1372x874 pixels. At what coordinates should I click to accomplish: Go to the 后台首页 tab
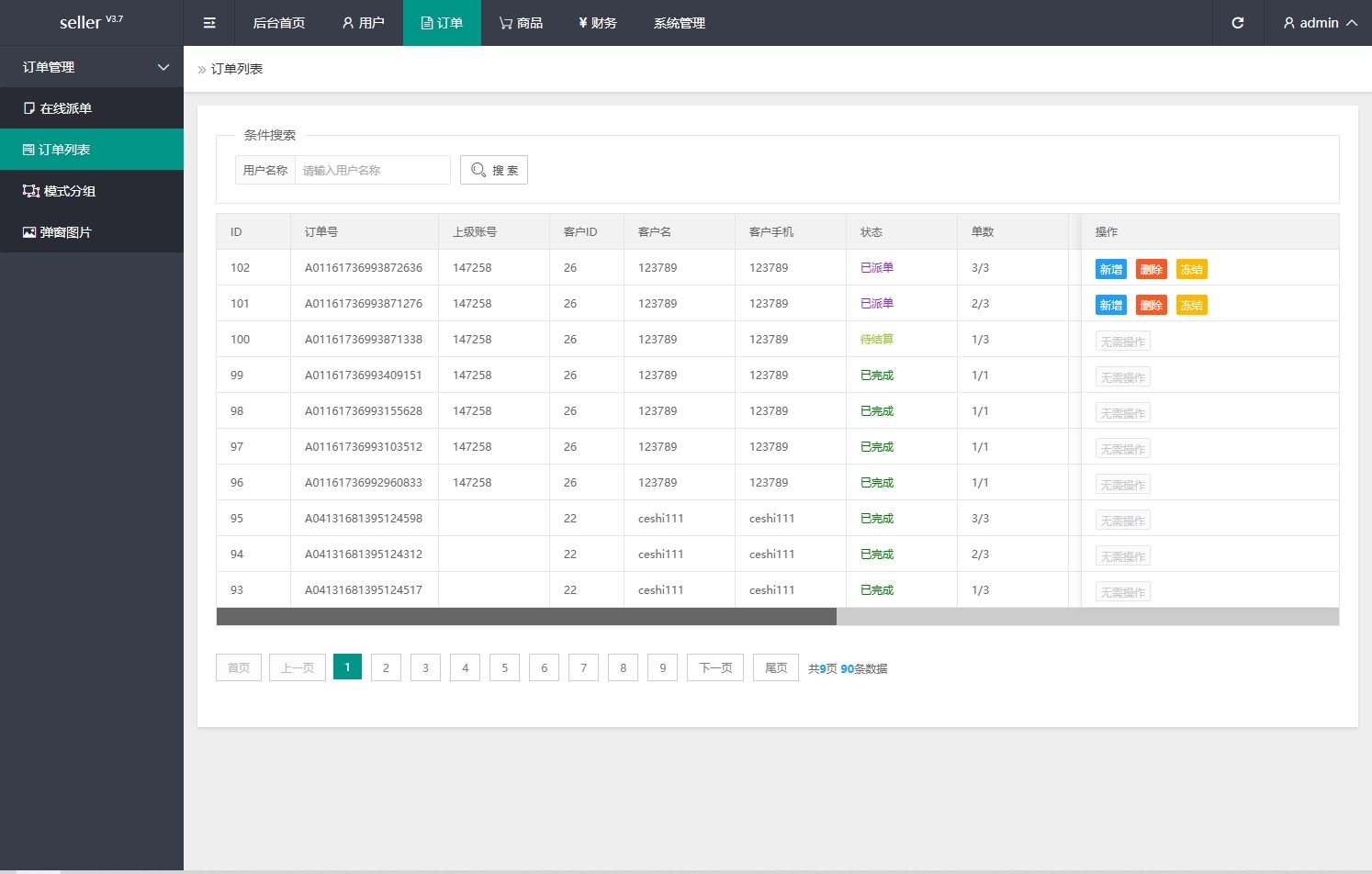(278, 23)
